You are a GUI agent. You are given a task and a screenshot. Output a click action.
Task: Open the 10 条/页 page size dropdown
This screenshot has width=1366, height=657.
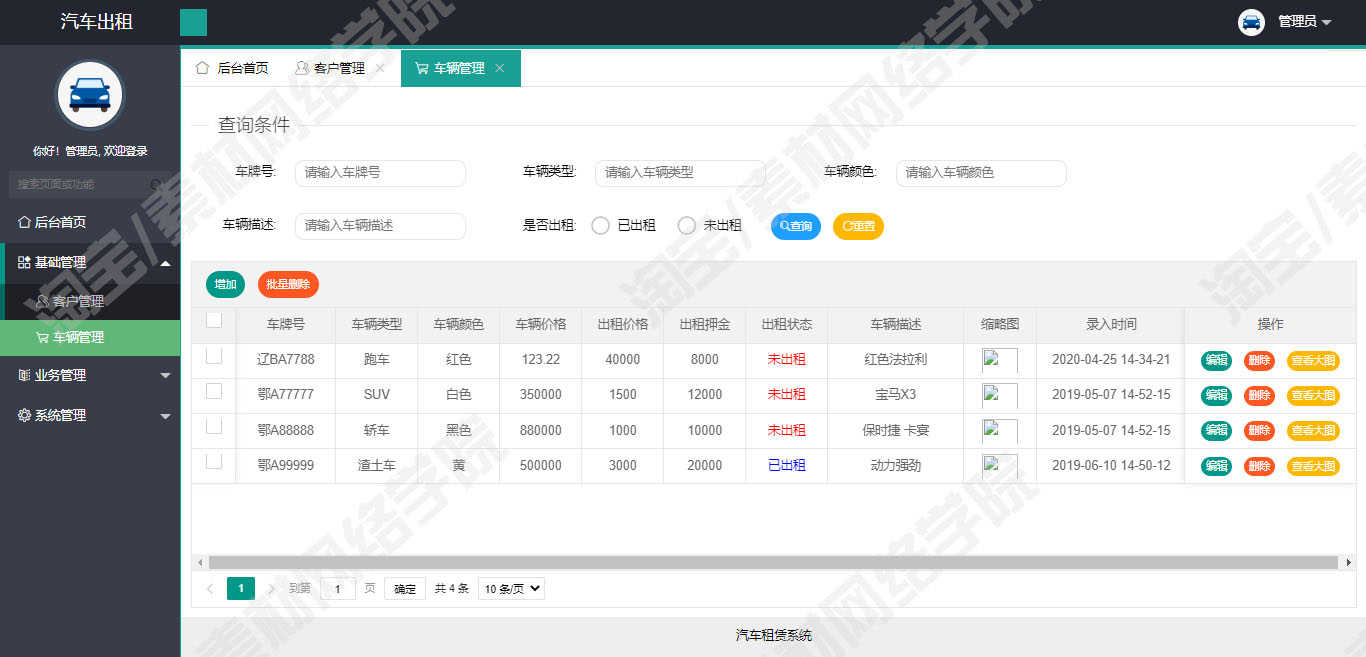pyautogui.click(x=511, y=589)
